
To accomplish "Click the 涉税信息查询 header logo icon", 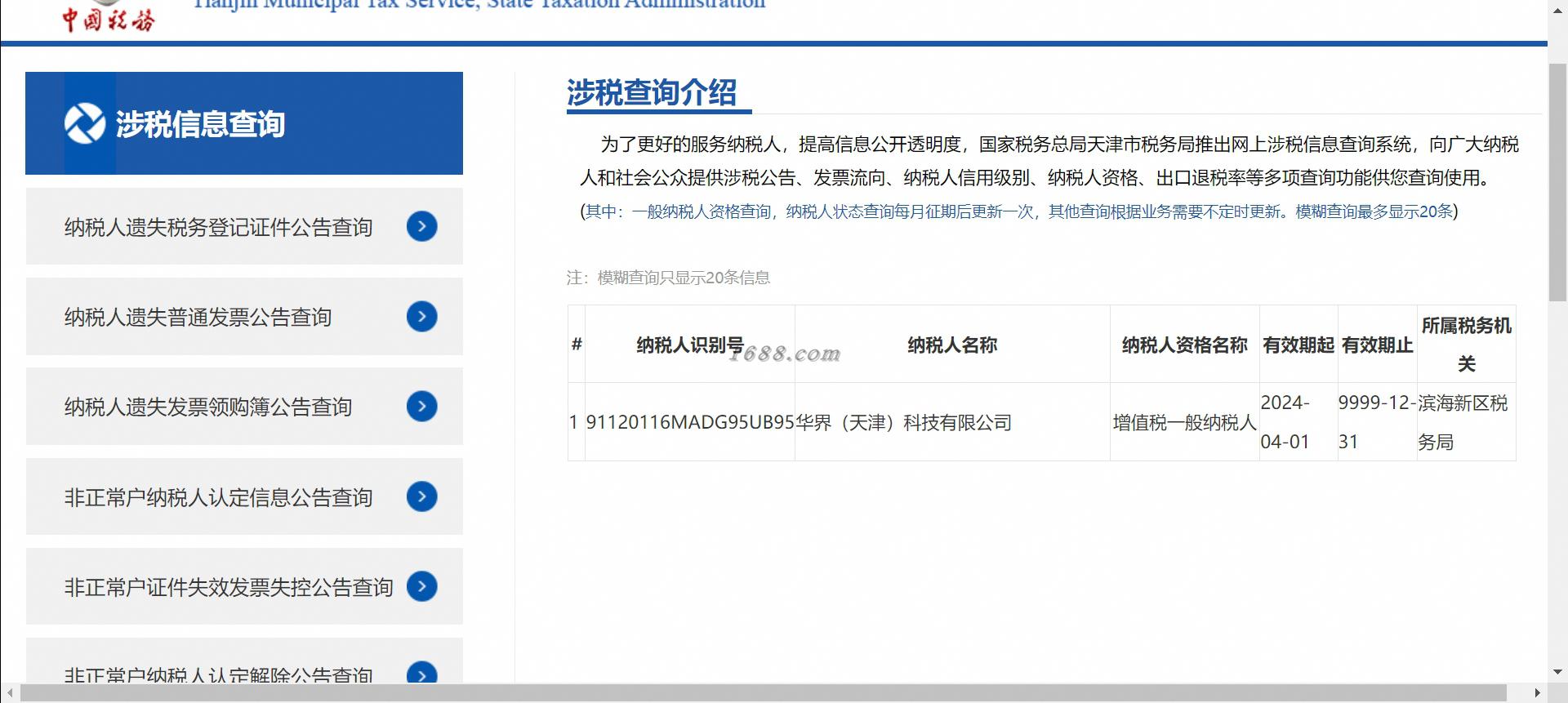I will [x=85, y=123].
